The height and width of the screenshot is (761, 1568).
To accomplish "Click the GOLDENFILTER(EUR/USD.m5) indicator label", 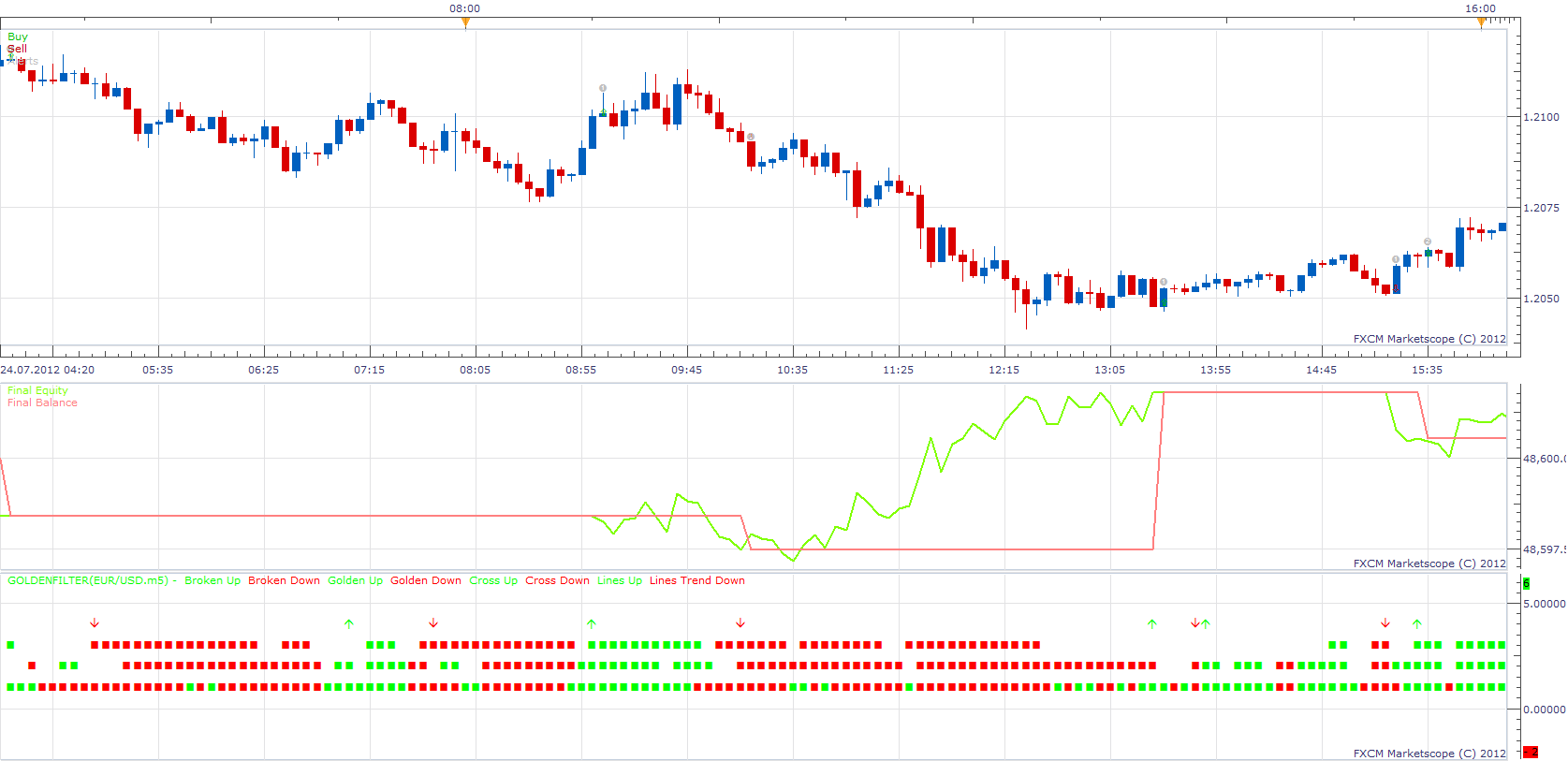I will [88, 580].
